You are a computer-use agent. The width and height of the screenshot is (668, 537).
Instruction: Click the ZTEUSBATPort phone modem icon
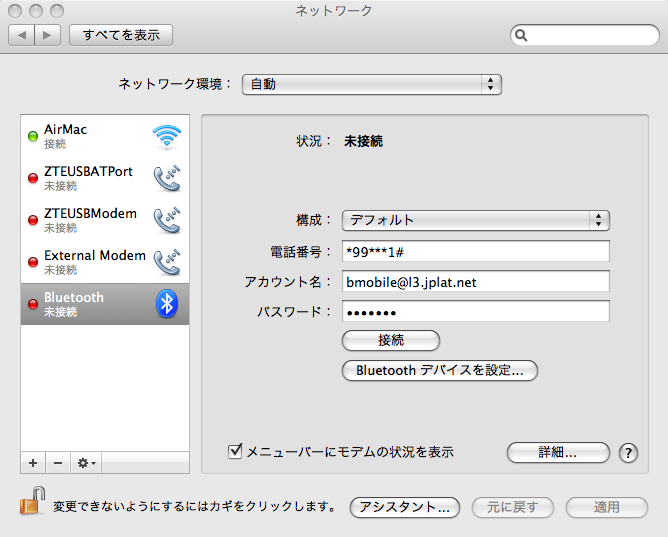click(x=167, y=178)
